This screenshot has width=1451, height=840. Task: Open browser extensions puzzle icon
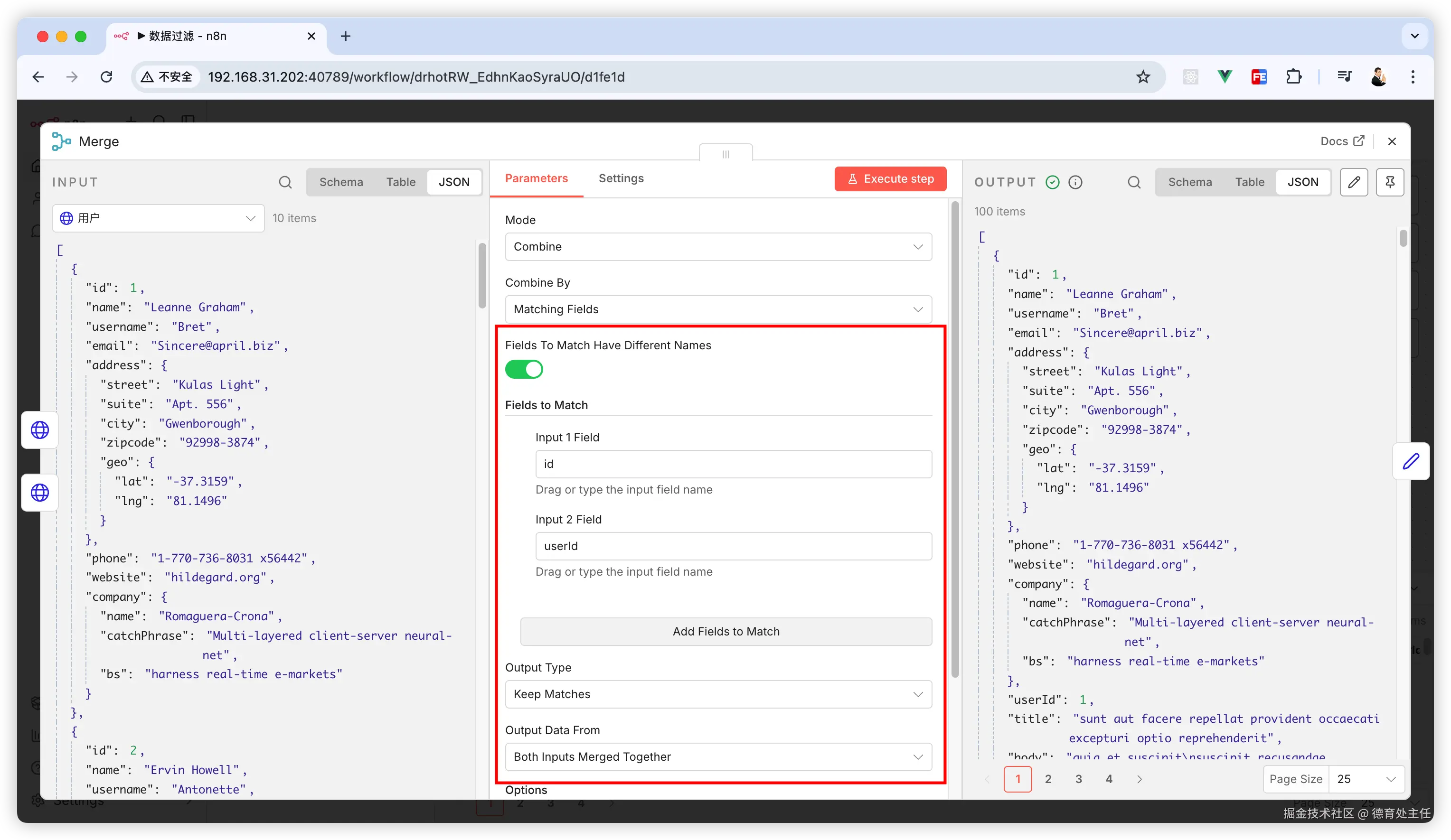[1293, 77]
